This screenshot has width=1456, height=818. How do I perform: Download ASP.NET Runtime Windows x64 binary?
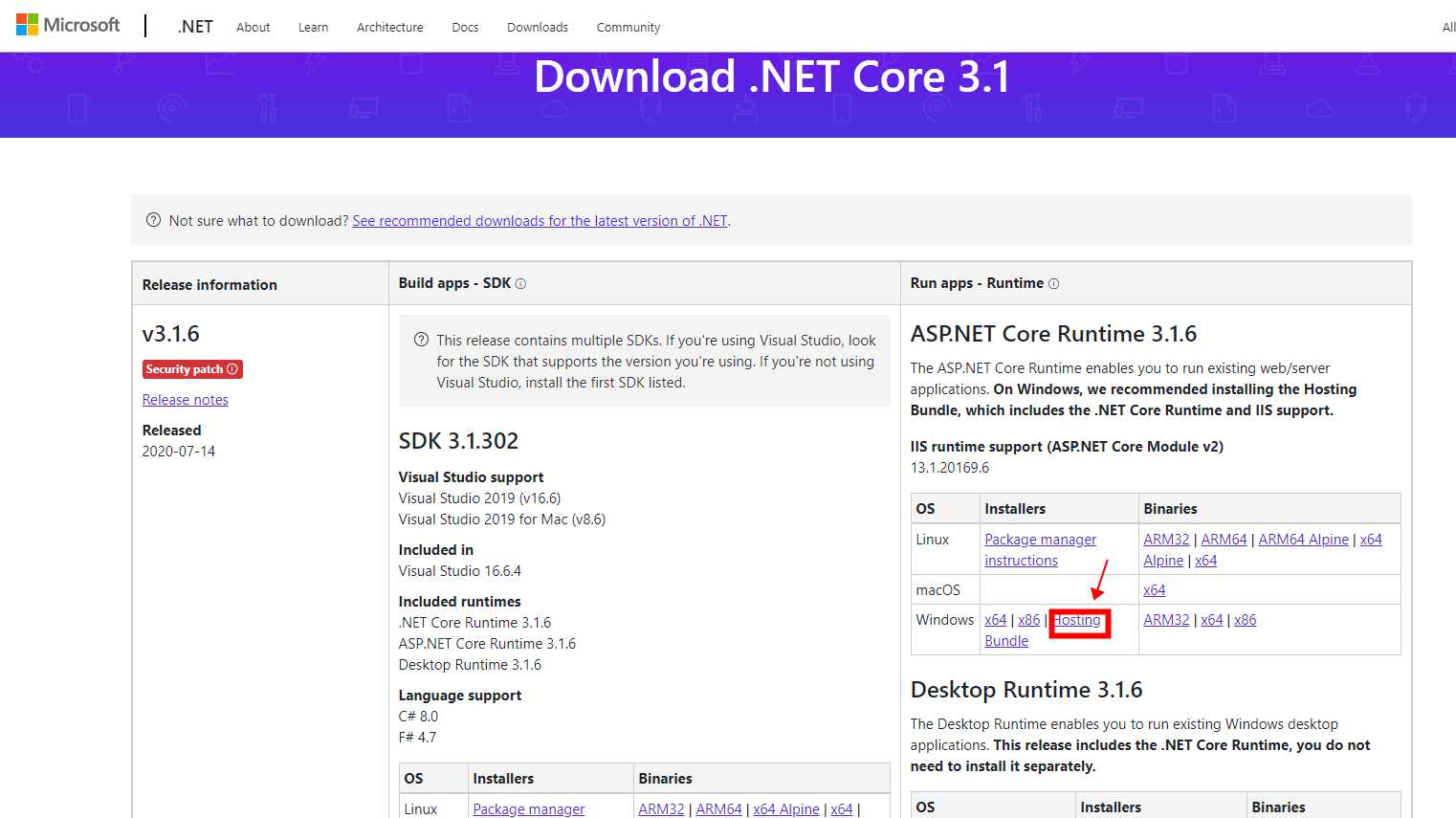[x=1212, y=620]
